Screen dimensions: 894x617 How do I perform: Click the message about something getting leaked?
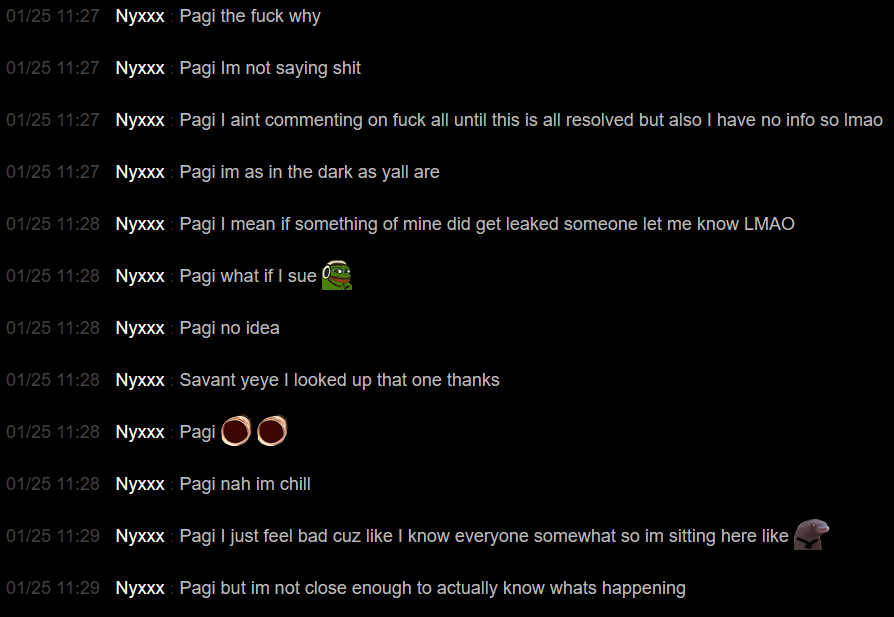[487, 224]
